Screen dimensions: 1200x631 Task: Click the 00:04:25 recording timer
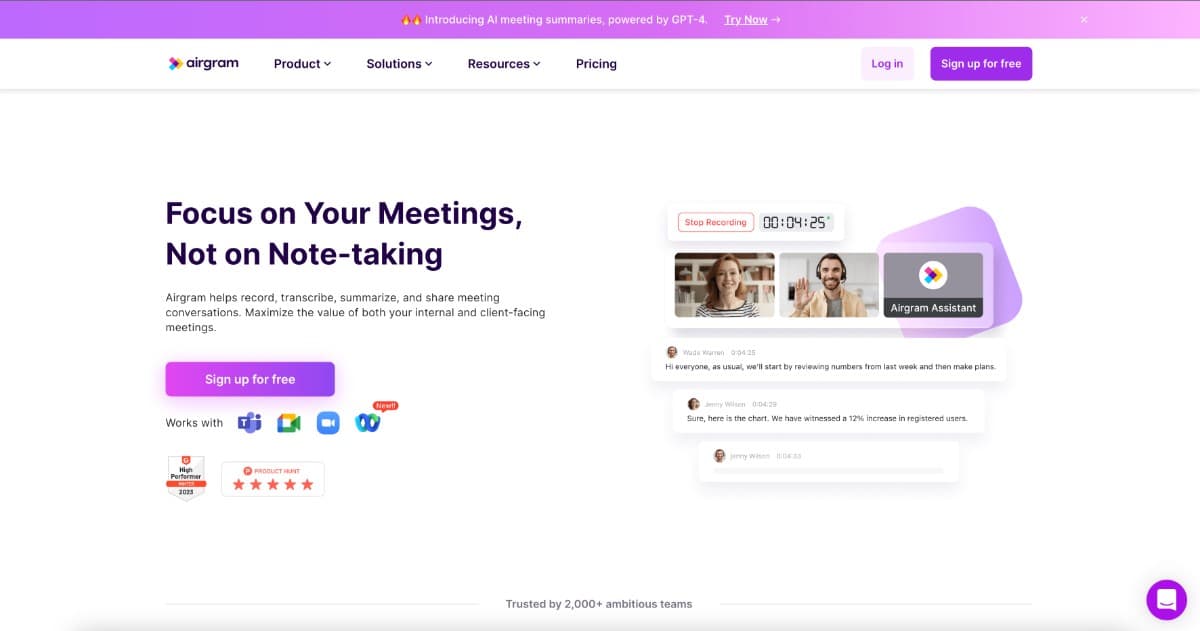click(796, 222)
